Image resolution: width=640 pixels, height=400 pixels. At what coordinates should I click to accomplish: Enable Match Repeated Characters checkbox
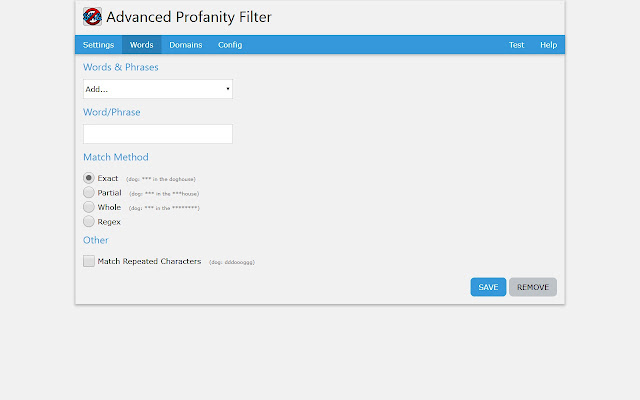point(89,261)
